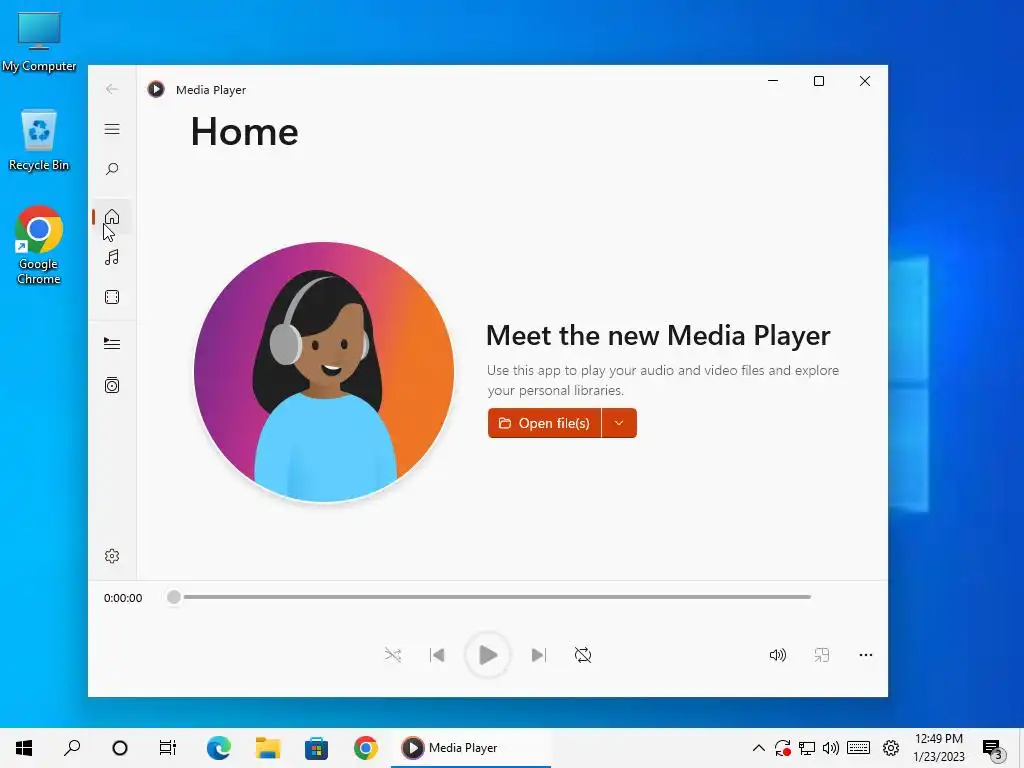
Task: Open Microsoft Store from taskbar
Action: 316,748
